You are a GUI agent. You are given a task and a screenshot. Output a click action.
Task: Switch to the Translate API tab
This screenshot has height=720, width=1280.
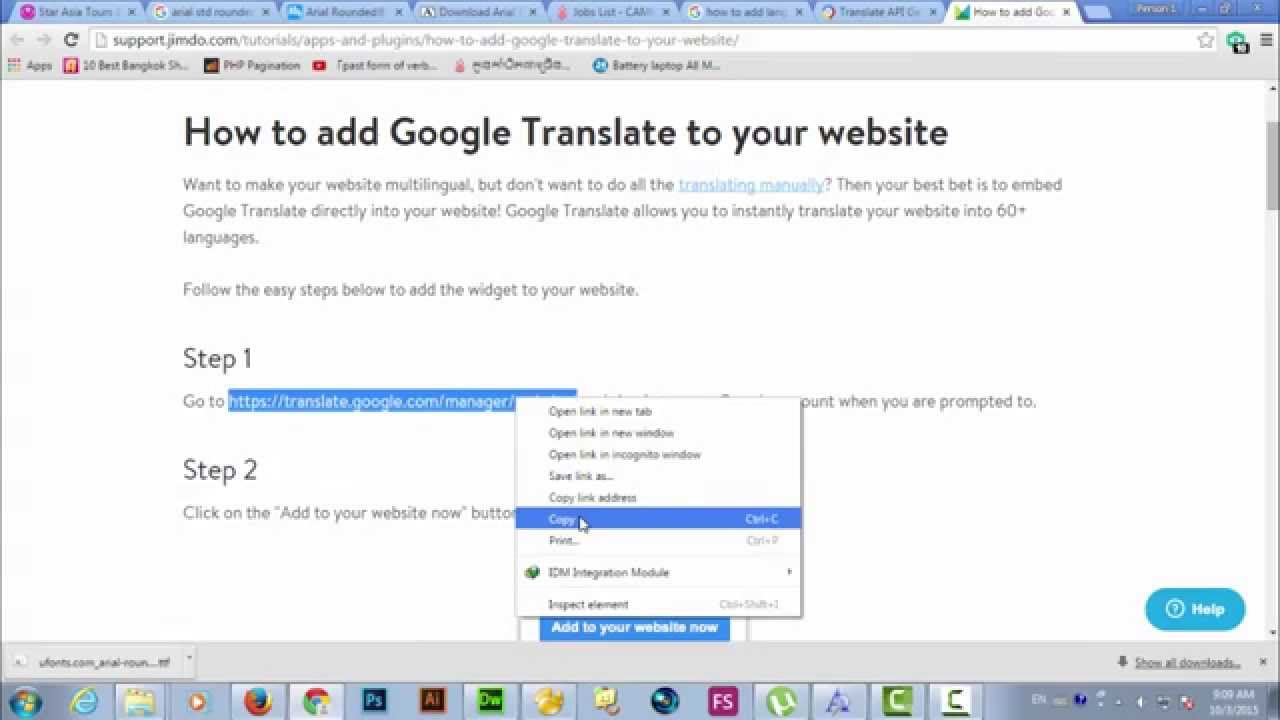[x=880, y=12]
